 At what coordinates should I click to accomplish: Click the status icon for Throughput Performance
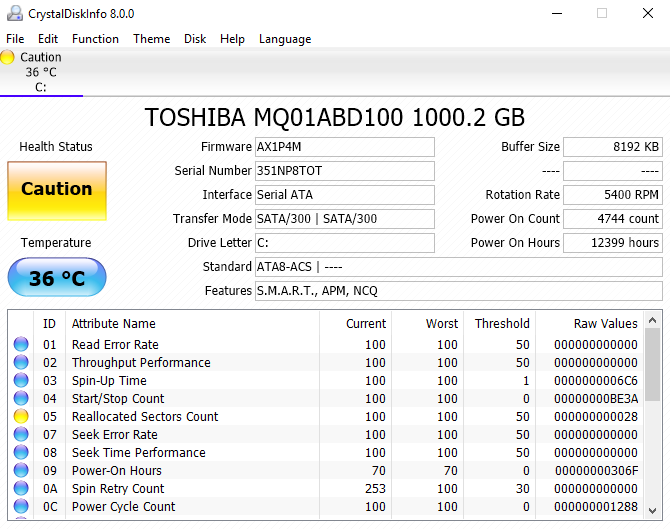coord(21,362)
